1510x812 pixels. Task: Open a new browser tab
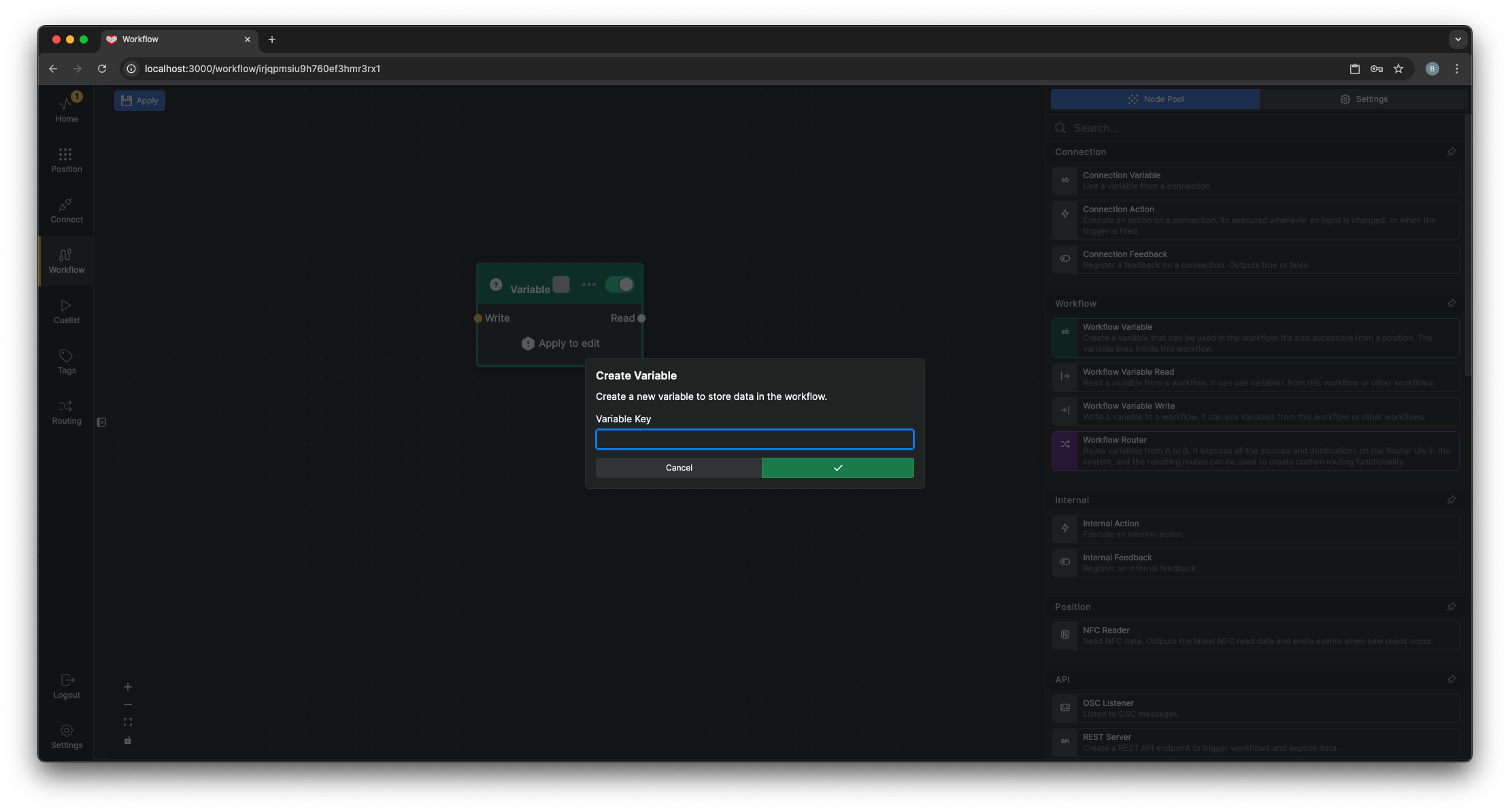click(272, 39)
